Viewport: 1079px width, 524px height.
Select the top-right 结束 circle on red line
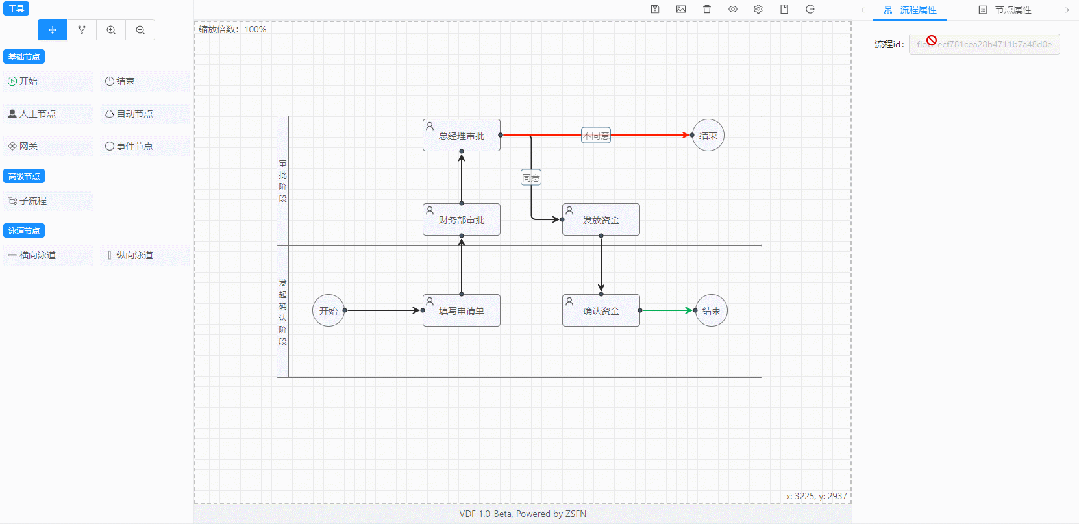pos(709,135)
